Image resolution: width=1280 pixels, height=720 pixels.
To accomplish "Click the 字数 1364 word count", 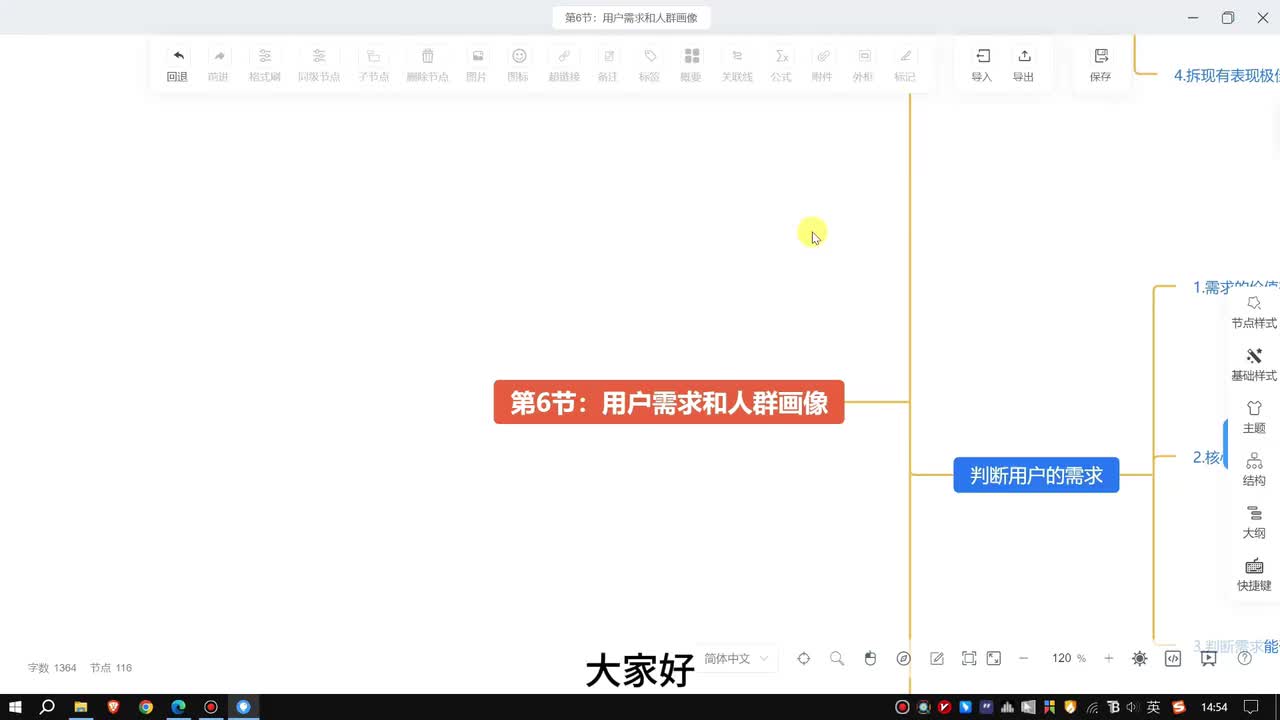I will (52, 667).
